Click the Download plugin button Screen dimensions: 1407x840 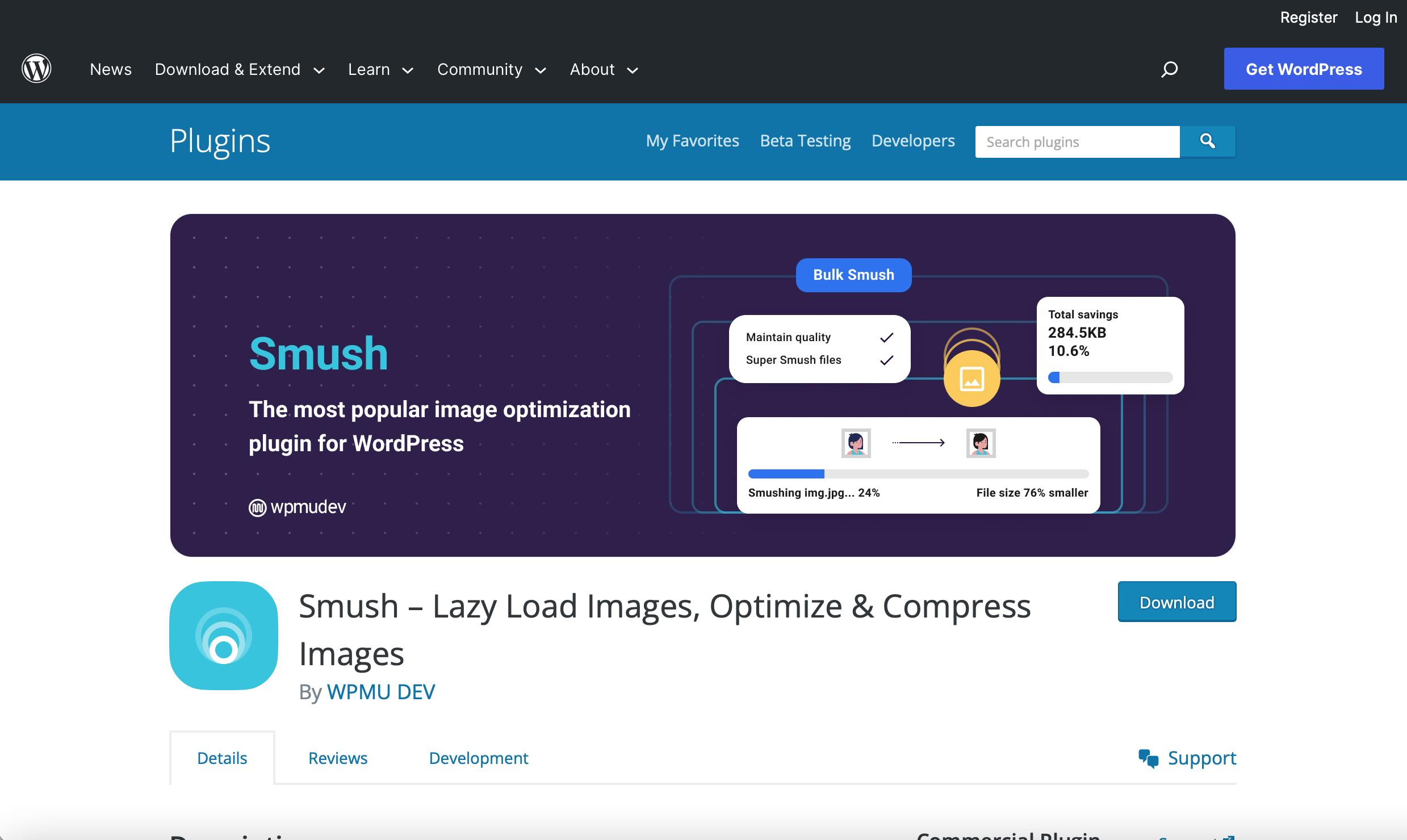(x=1177, y=602)
